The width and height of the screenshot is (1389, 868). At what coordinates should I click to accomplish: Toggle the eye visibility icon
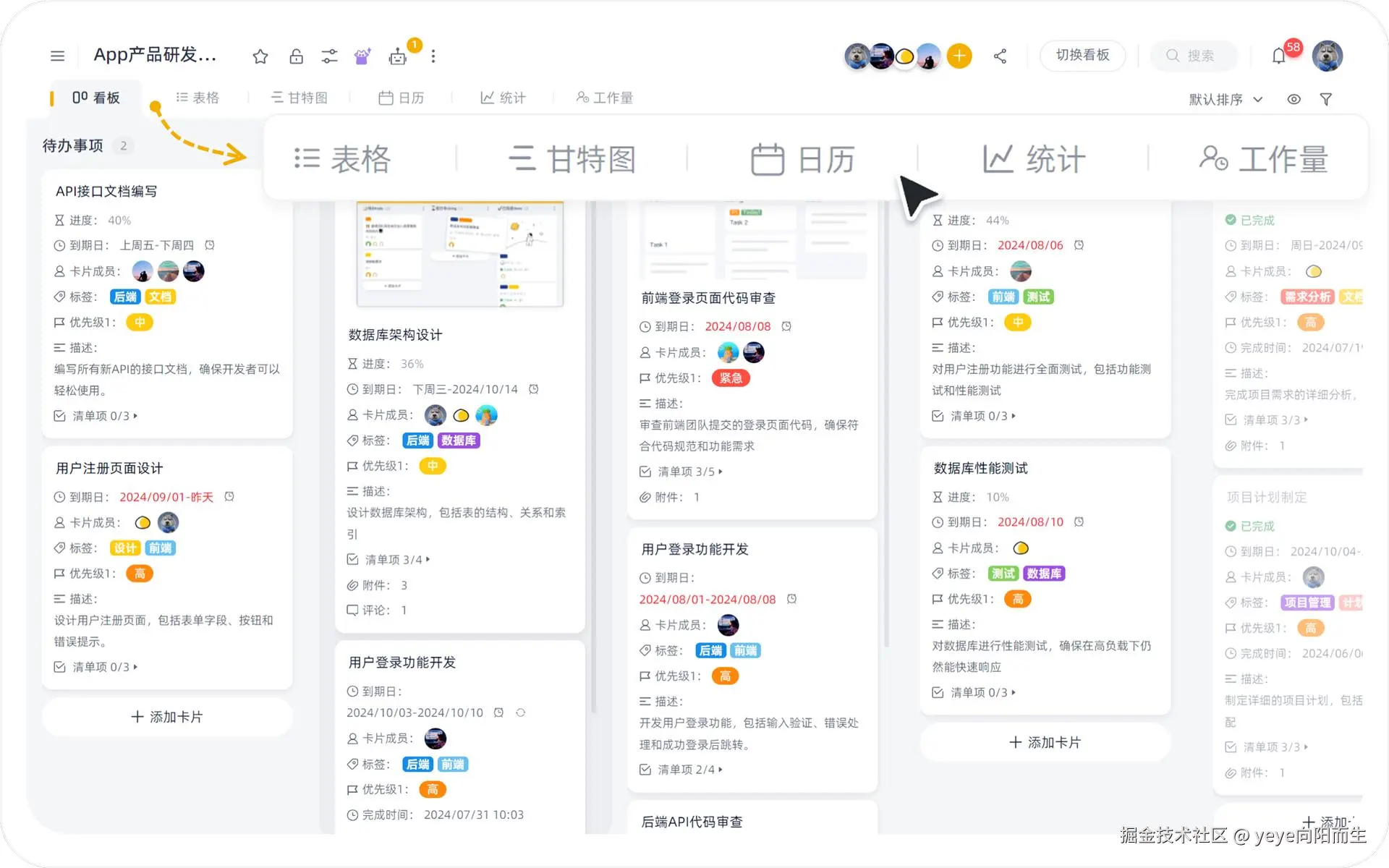tap(1294, 99)
